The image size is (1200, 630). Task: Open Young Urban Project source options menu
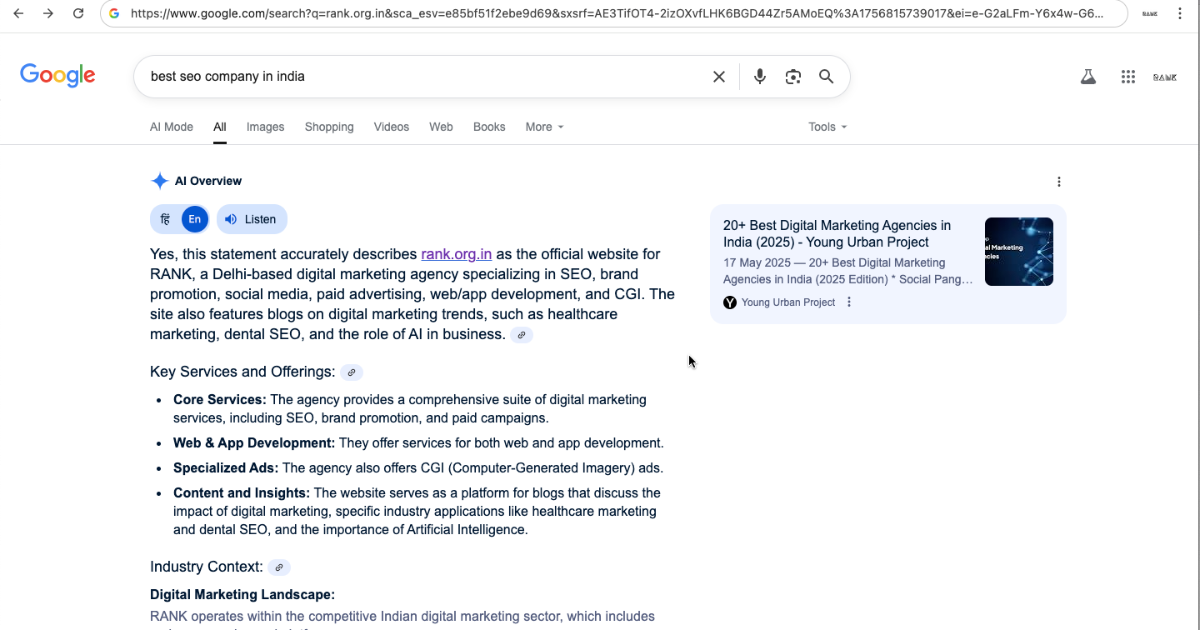click(x=849, y=302)
